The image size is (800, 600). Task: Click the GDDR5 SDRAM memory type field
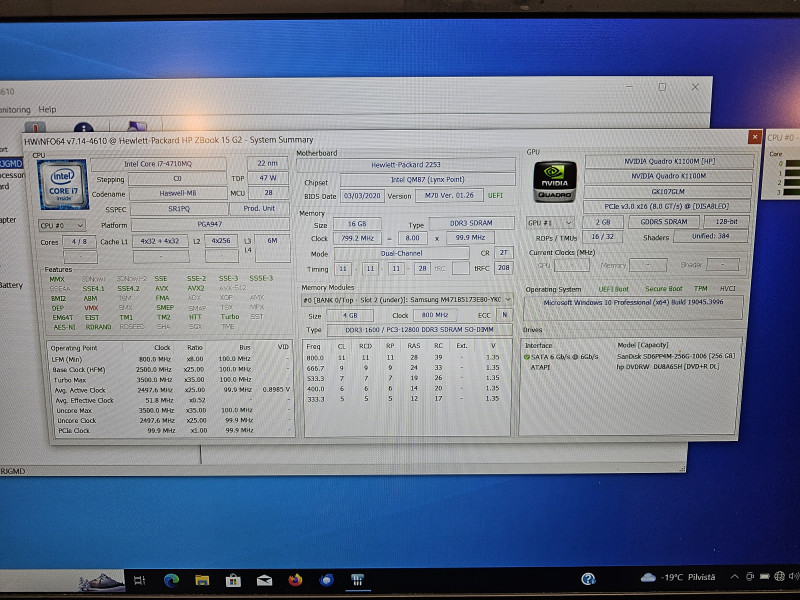coord(664,222)
